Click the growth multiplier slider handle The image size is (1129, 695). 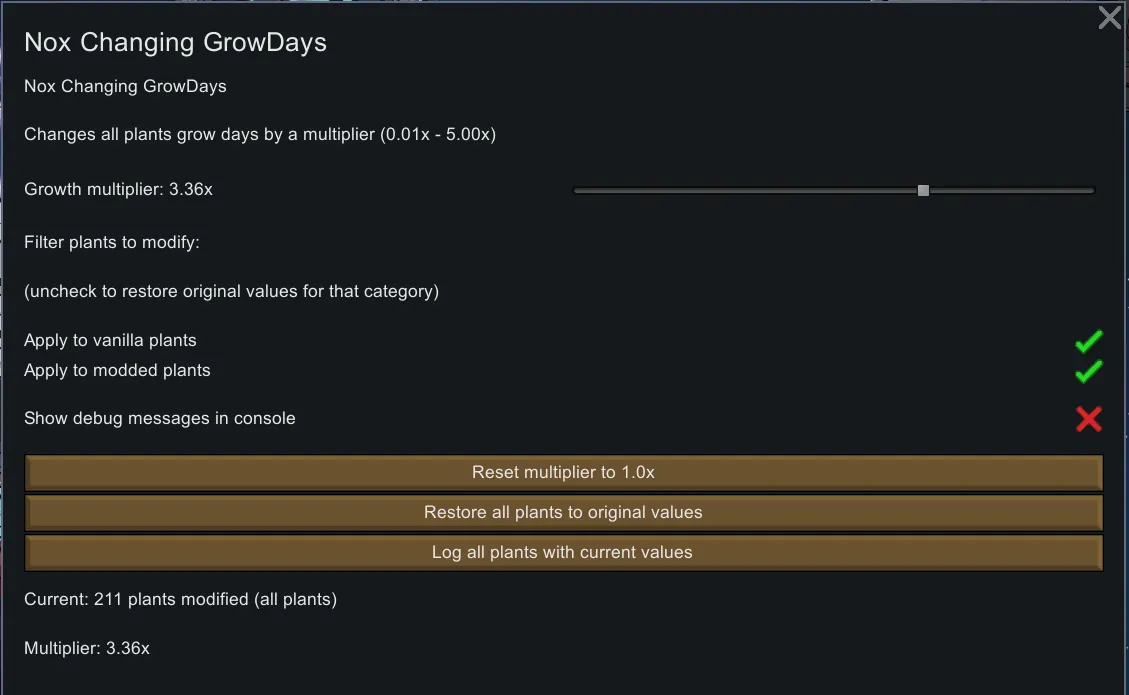[x=923, y=190]
